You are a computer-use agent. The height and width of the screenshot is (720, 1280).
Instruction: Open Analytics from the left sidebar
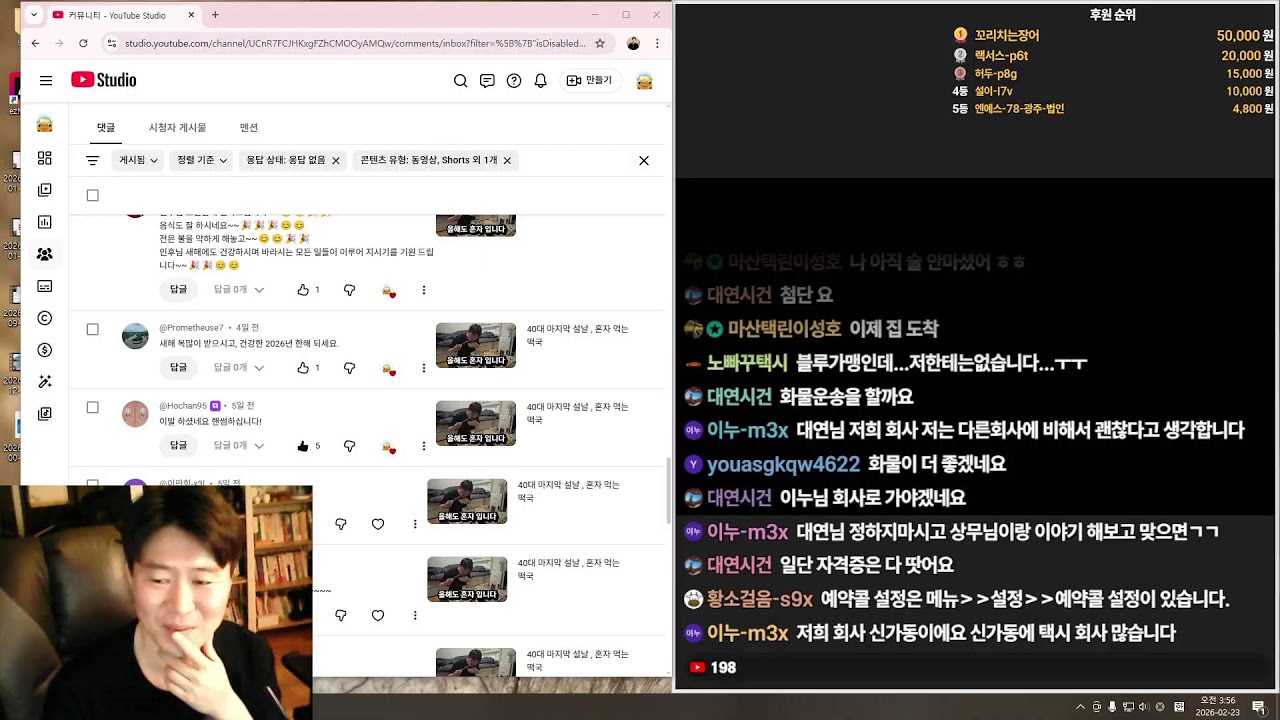coord(44,222)
